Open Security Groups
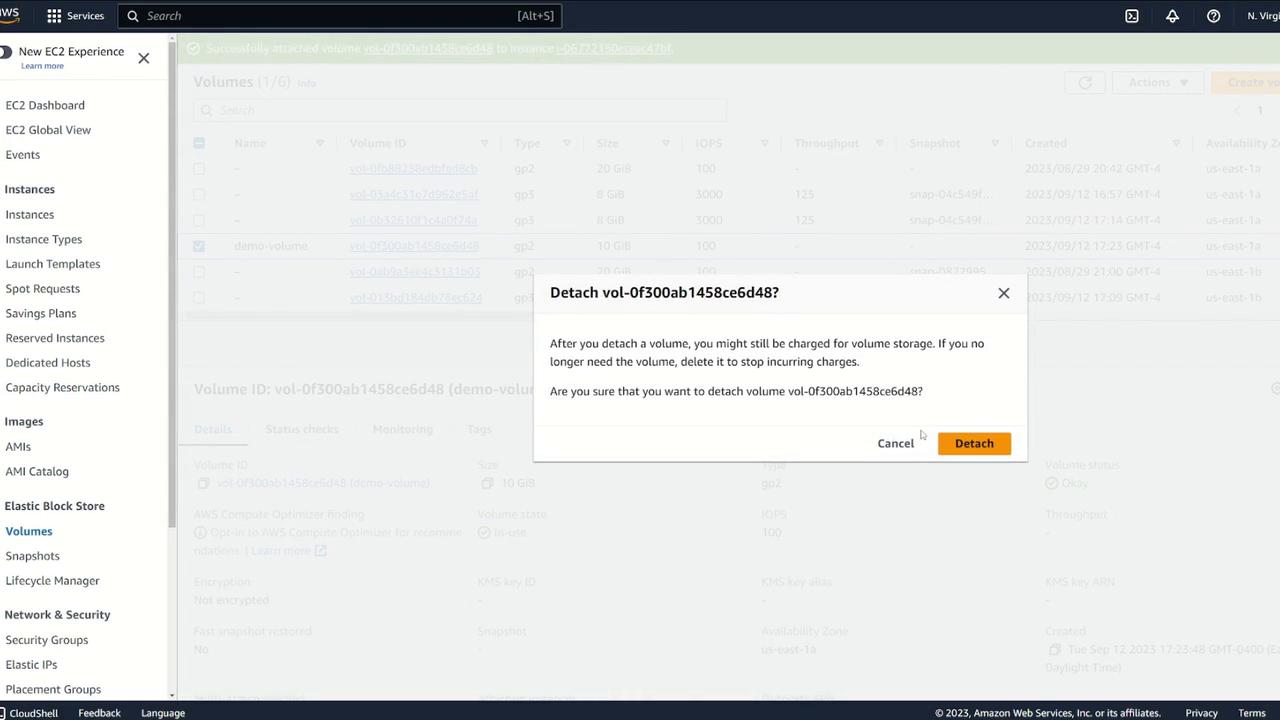The image size is (1280, 720). [47, 640]
